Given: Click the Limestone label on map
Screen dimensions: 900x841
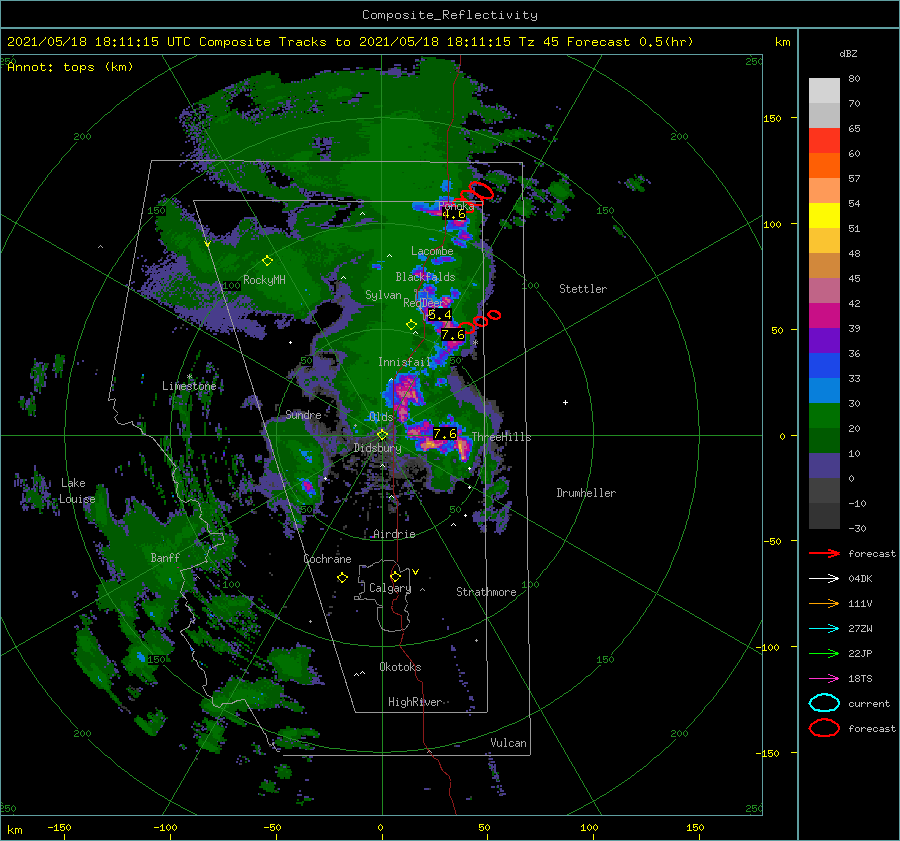Looking at the screenshot, I should click(x=189, y=386).
